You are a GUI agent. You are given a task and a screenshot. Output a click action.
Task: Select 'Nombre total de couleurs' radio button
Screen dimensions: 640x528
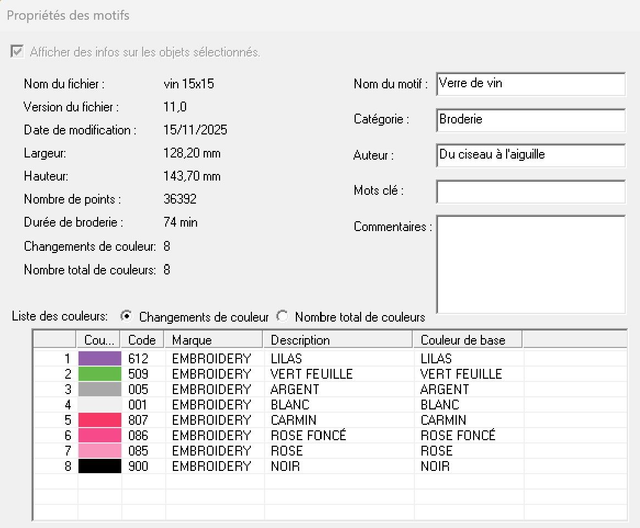click(282, 316)
